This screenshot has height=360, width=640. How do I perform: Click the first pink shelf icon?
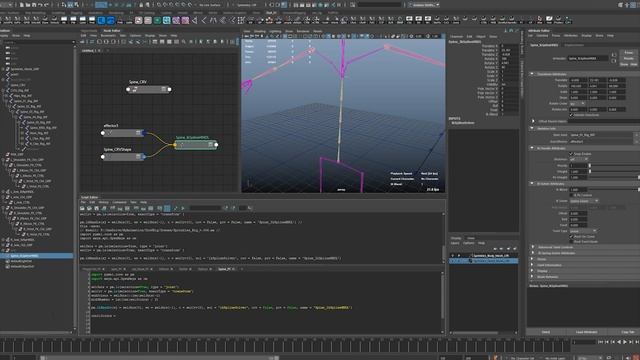coord(139,20)
